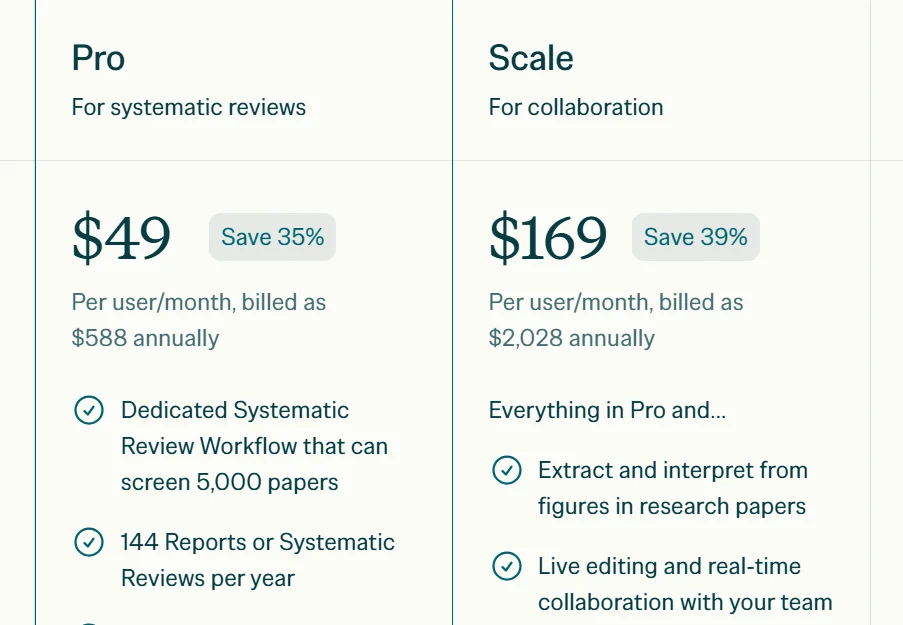
Task: Click the "Everything in Pro and…" text
Action: click(607, 410)
